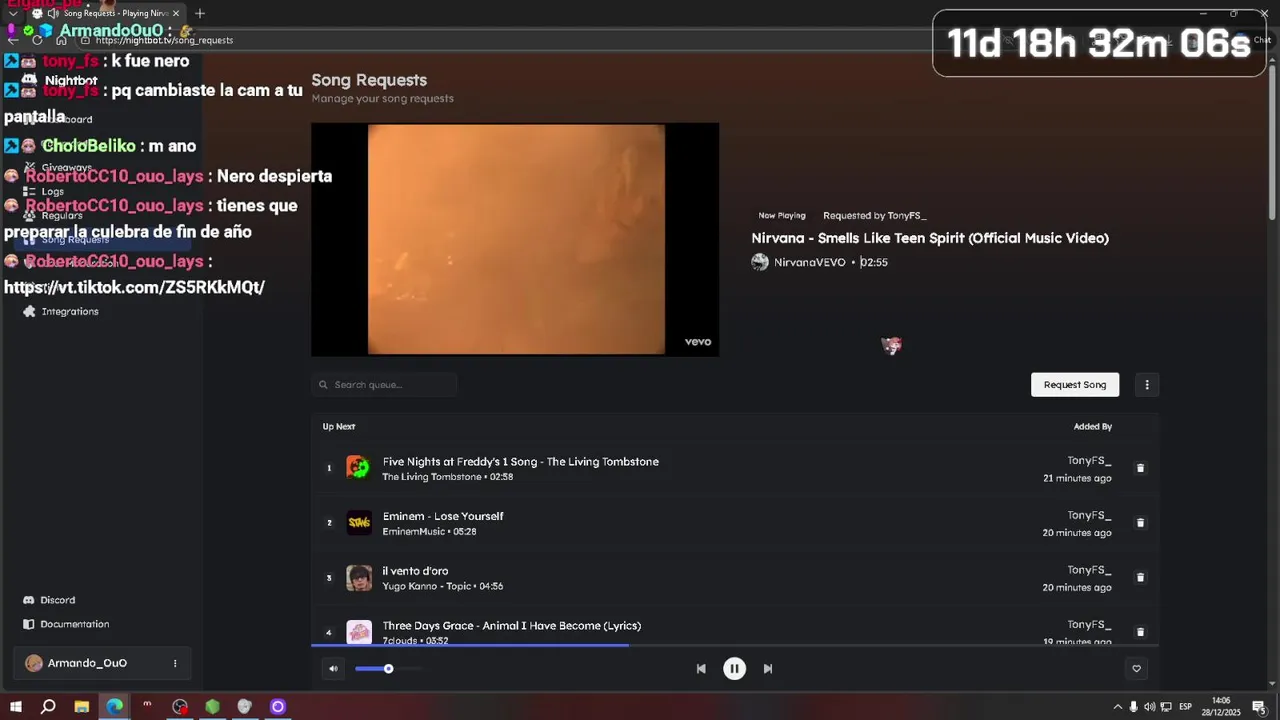The height and width of the screenshot is (720, 1280).
Task: Open Five Nights at Freddy's song thumbnail
Action: [x=359, y=468]
